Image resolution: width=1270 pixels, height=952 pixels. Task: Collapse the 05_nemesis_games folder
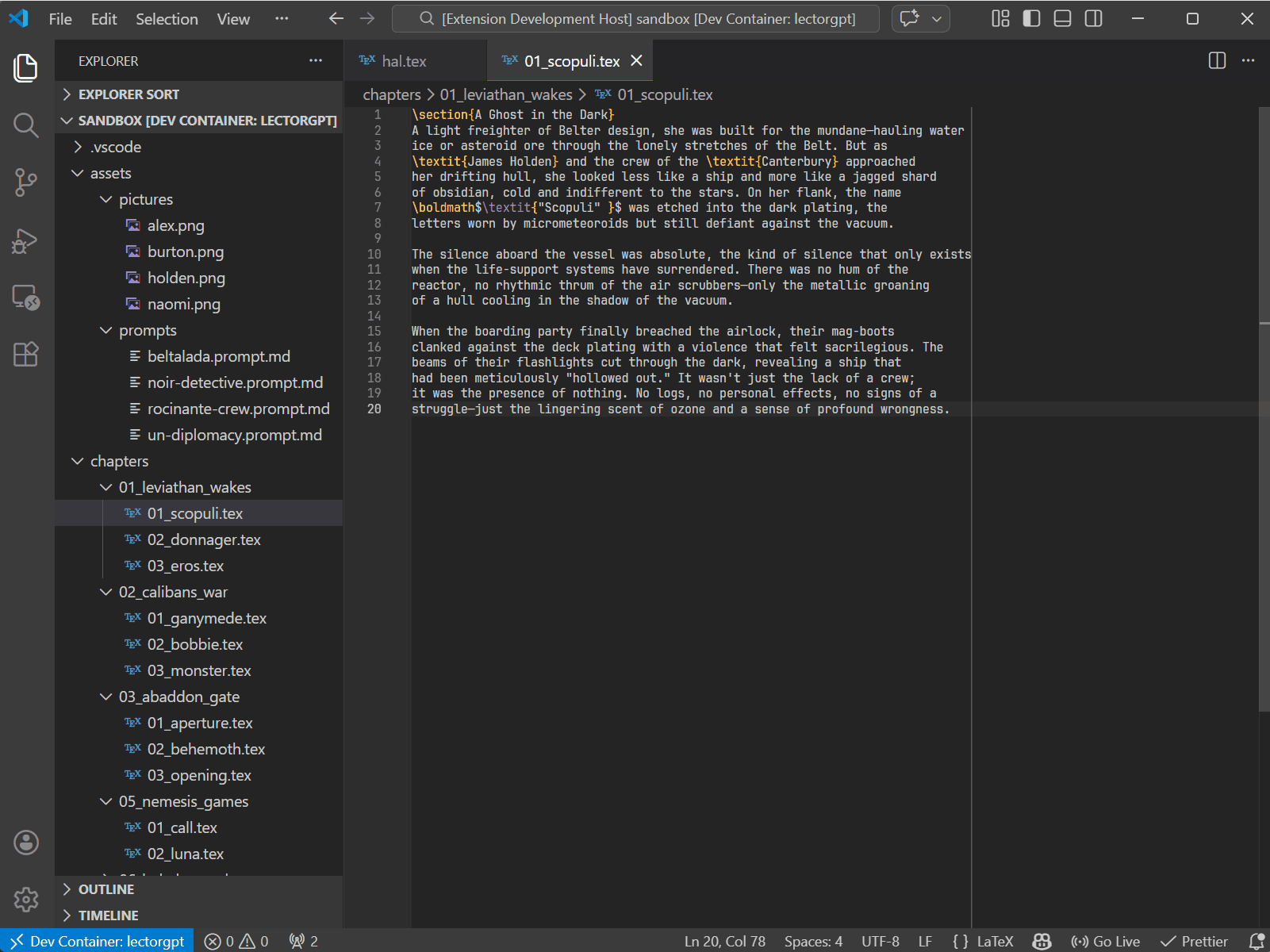pyautogui.click(x=198, y=801)
